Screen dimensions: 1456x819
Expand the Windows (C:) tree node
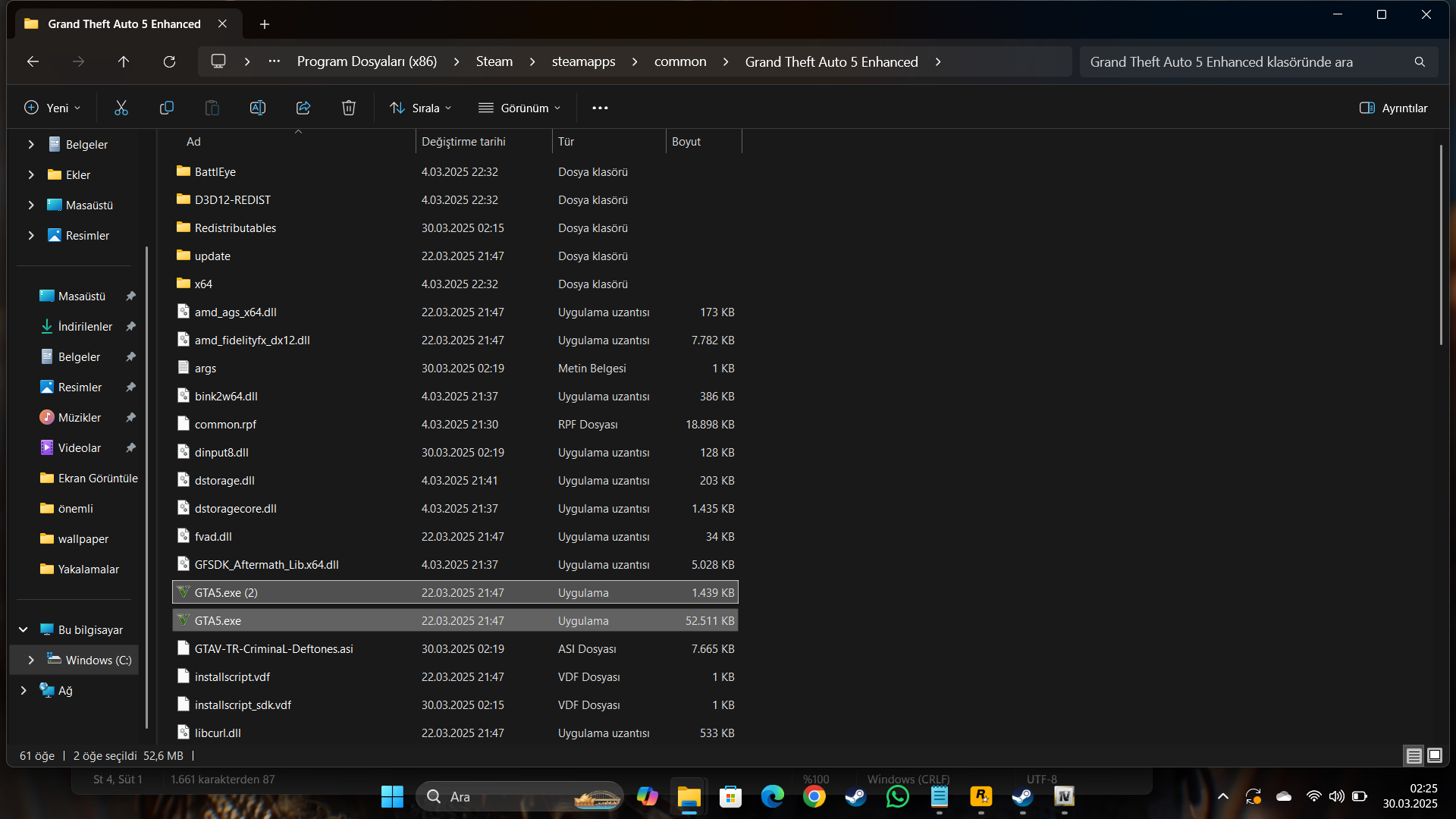tap(31, 660)
